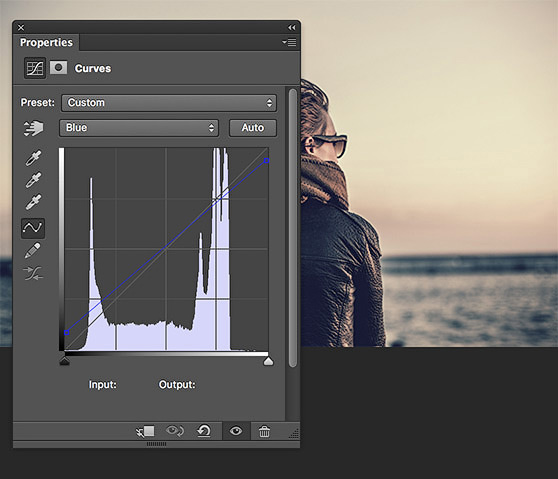Select the on-image targeted adjustment hand tool
This screenshot has width=558, height=479.
point(33,128)
